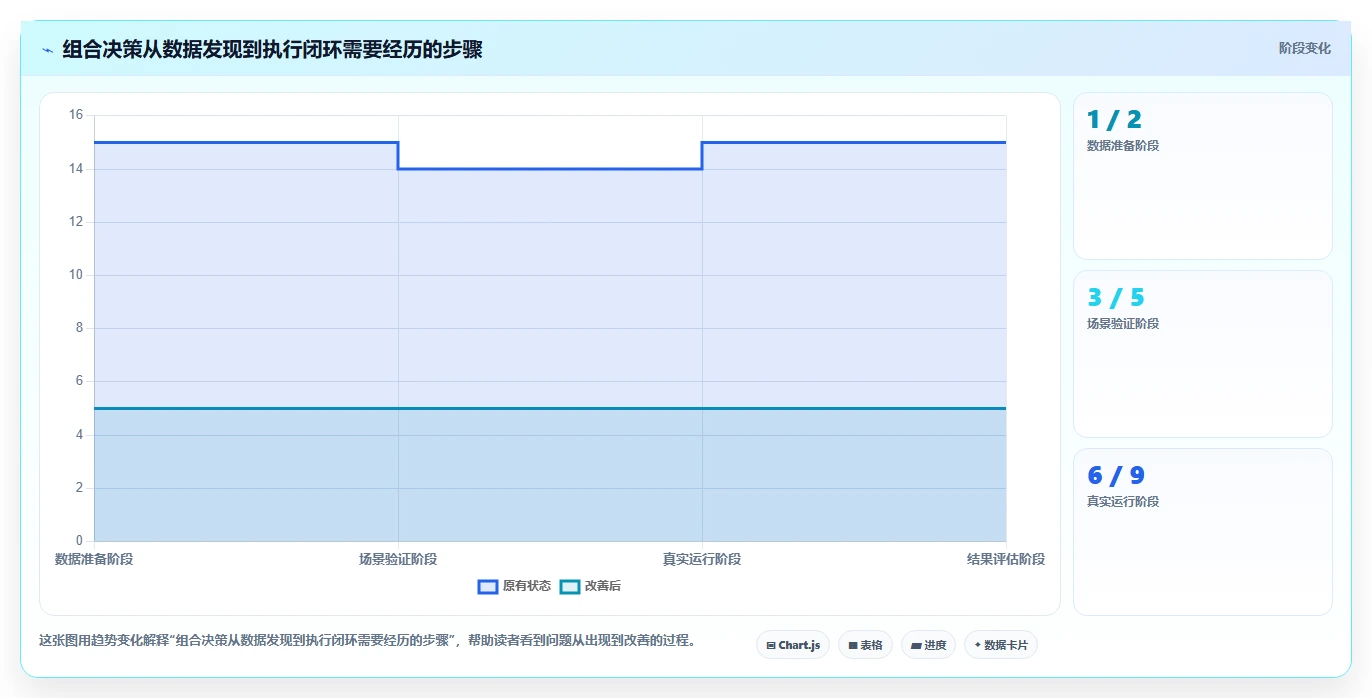Click the 进度 tag

928,645
